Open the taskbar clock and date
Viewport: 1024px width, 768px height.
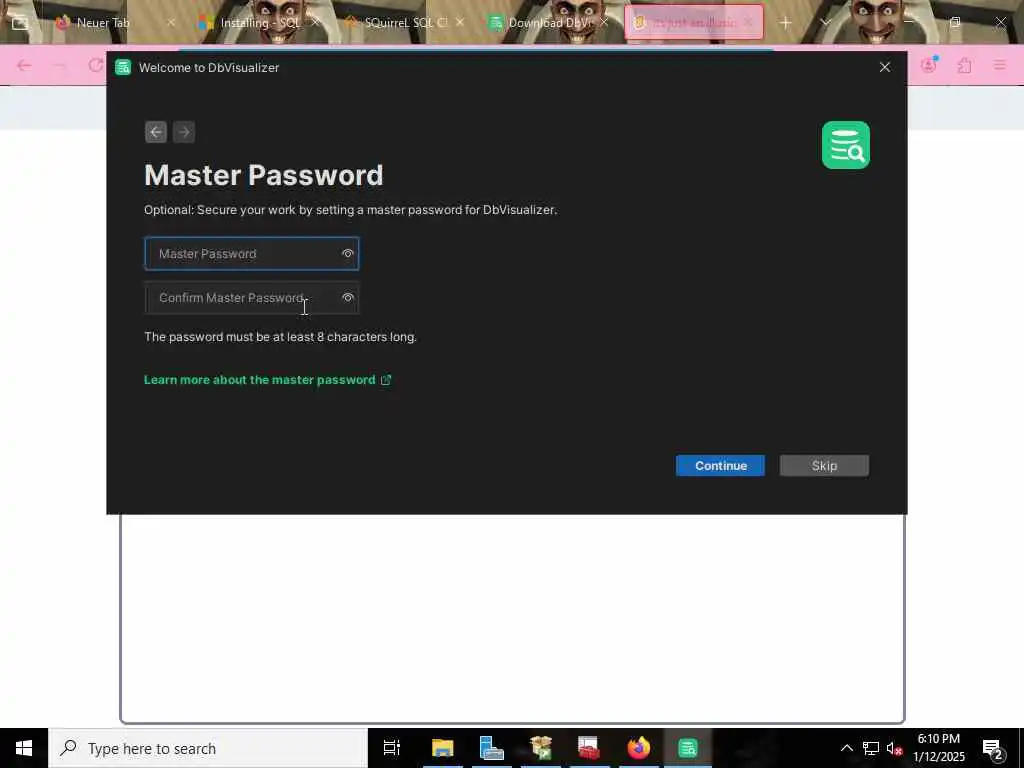[938, 748]
